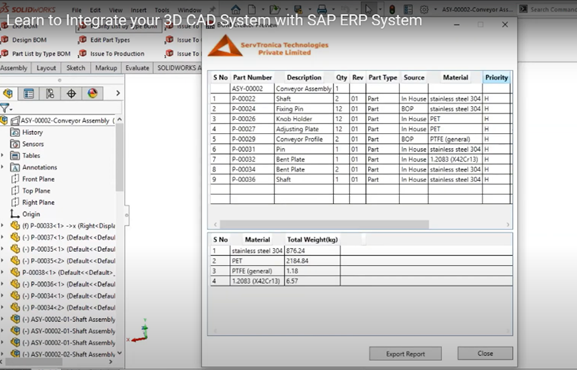
Task: Select the Origin icon in tree
Action: 15,214
